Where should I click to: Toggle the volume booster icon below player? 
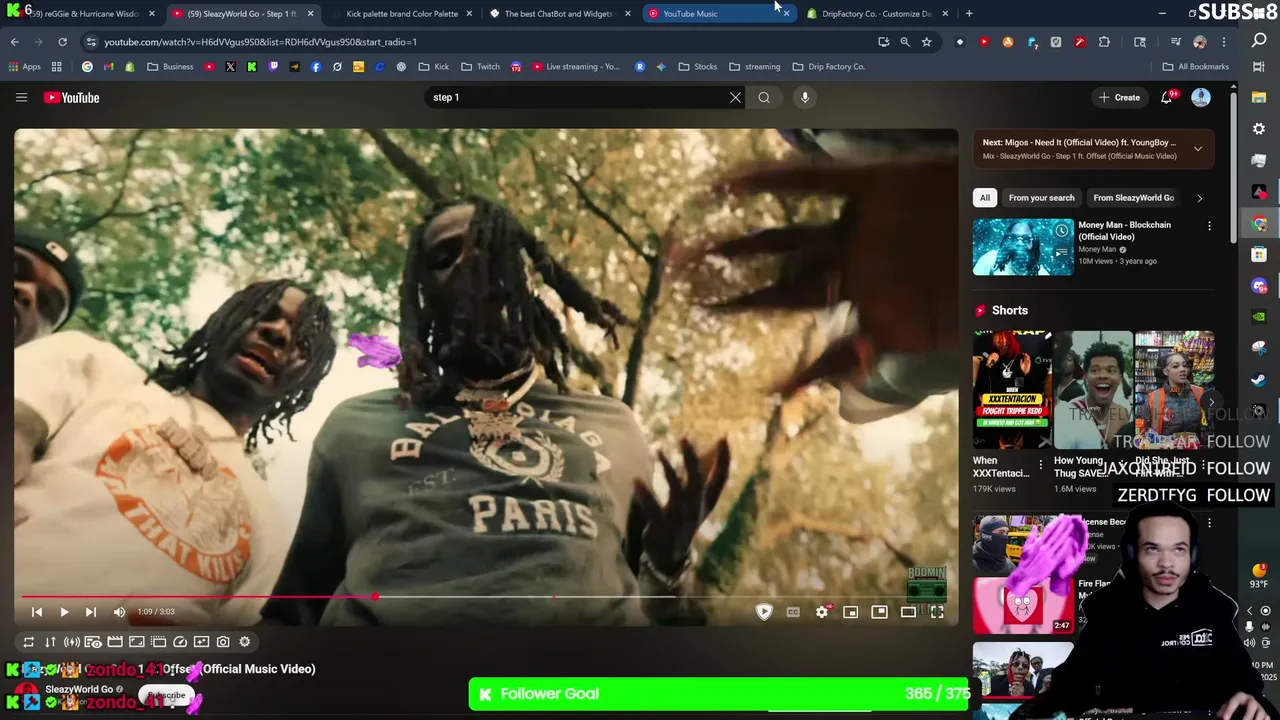click(x=72, y=642)
